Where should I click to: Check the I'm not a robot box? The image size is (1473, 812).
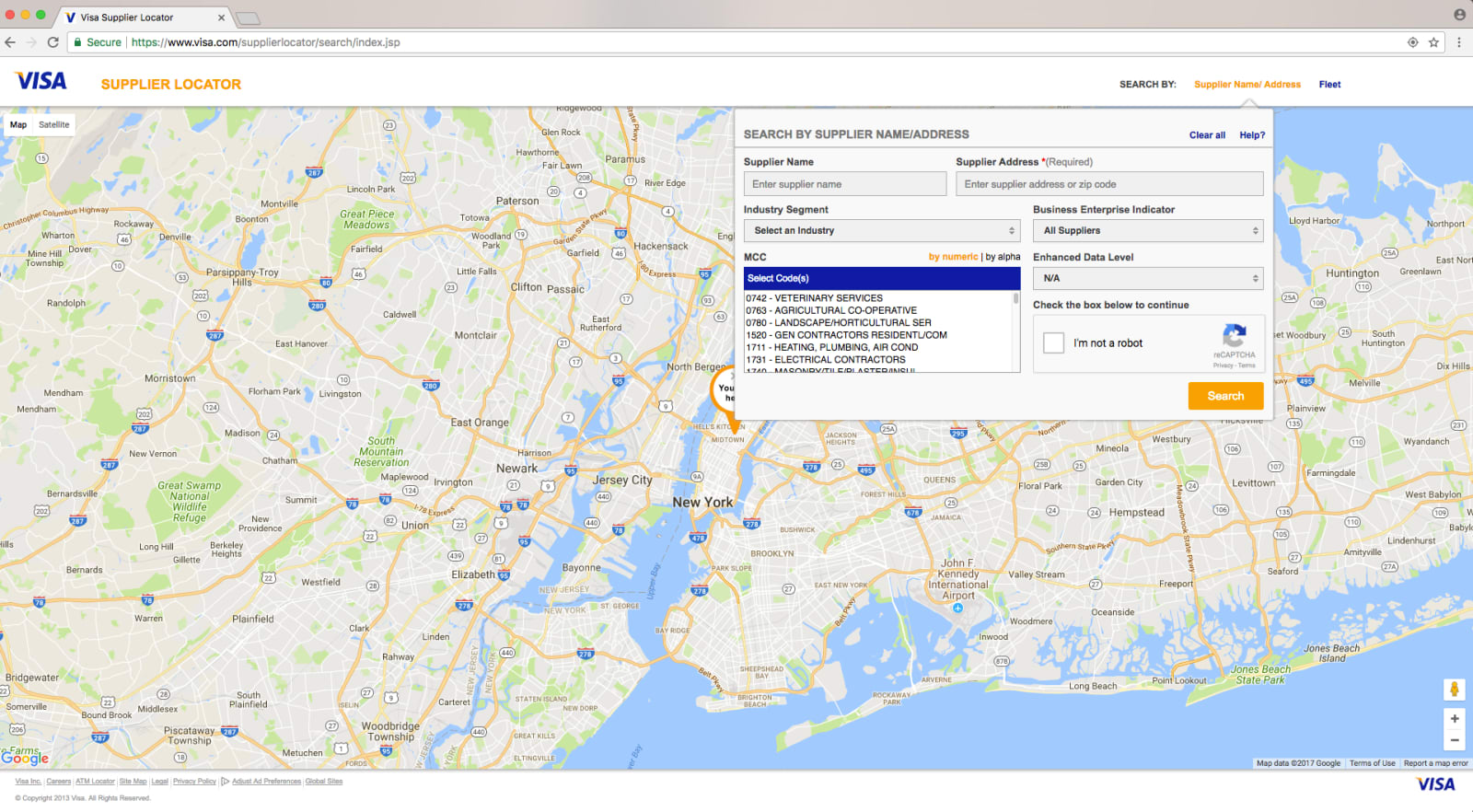[1053, 342]
